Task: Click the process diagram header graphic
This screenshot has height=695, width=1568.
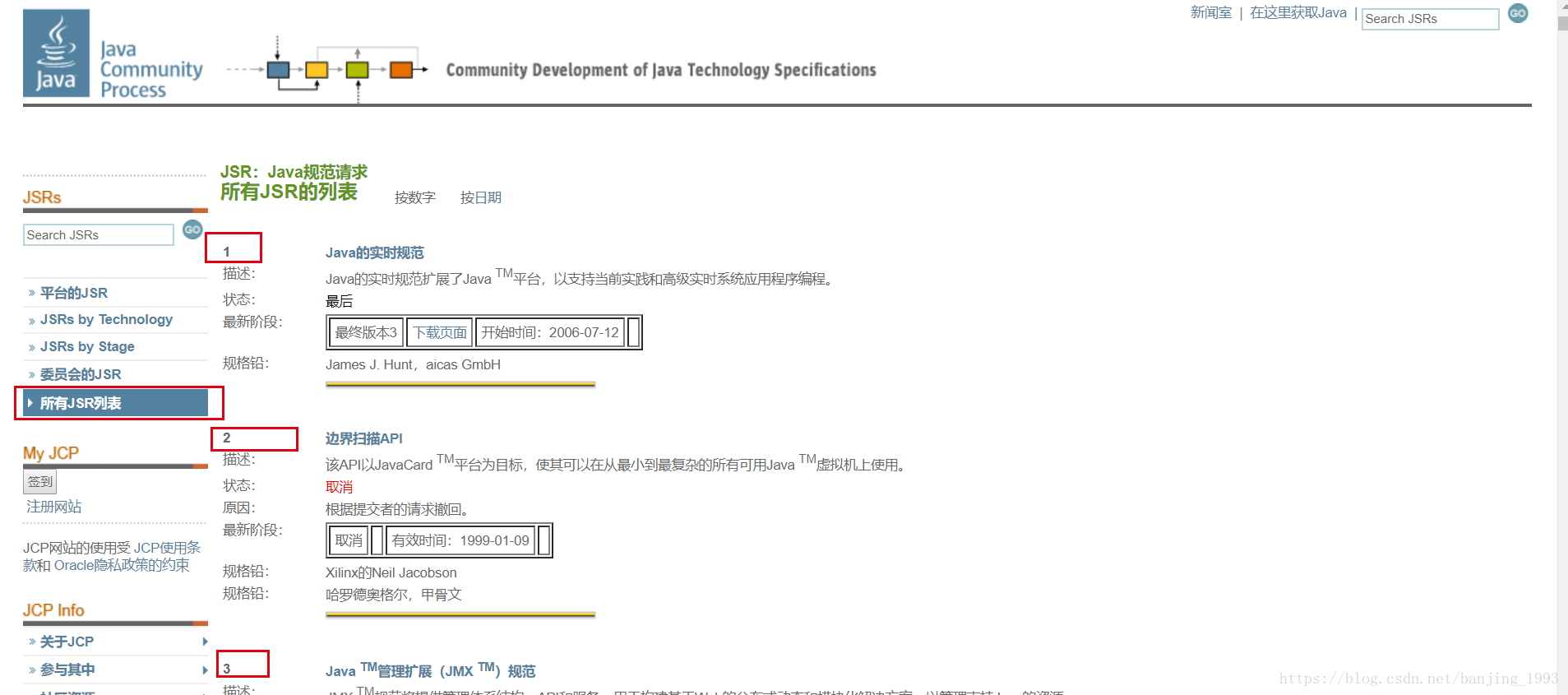Action: (327, 69)
